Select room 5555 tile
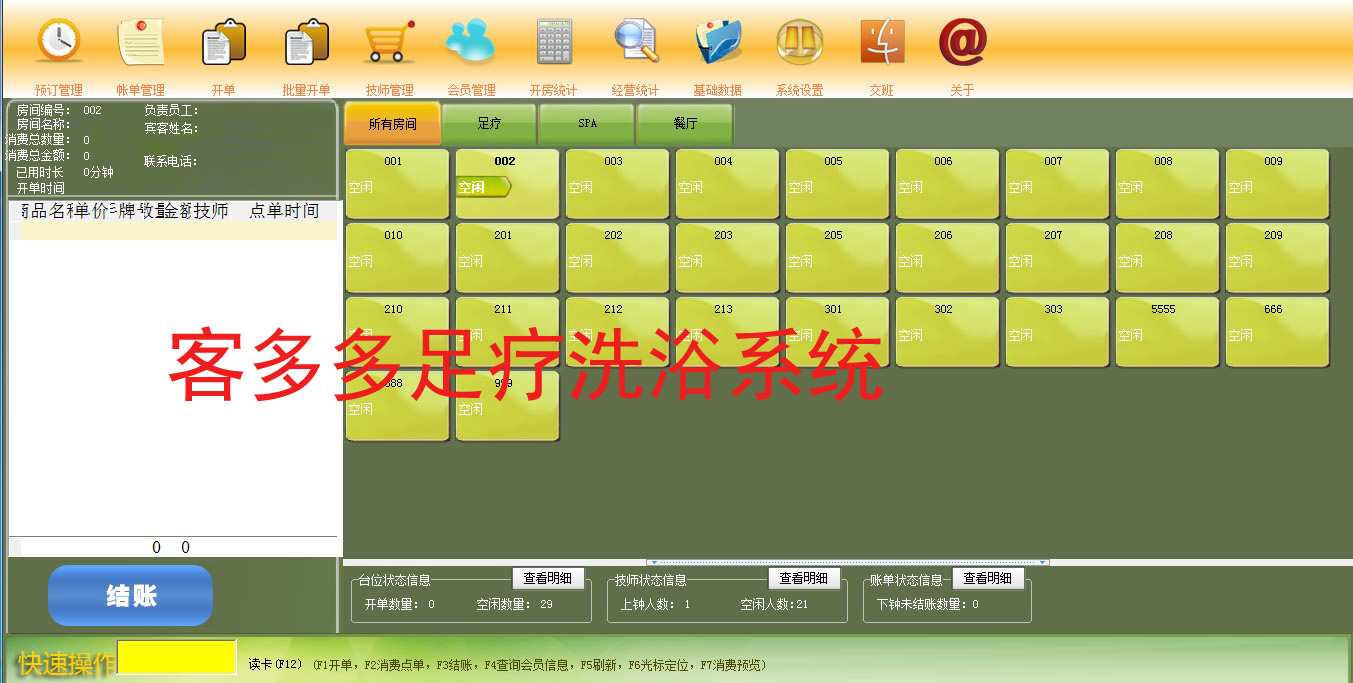Viewport: 1353px width, 683px height. pyautogui.click(x=1167, y=332)
